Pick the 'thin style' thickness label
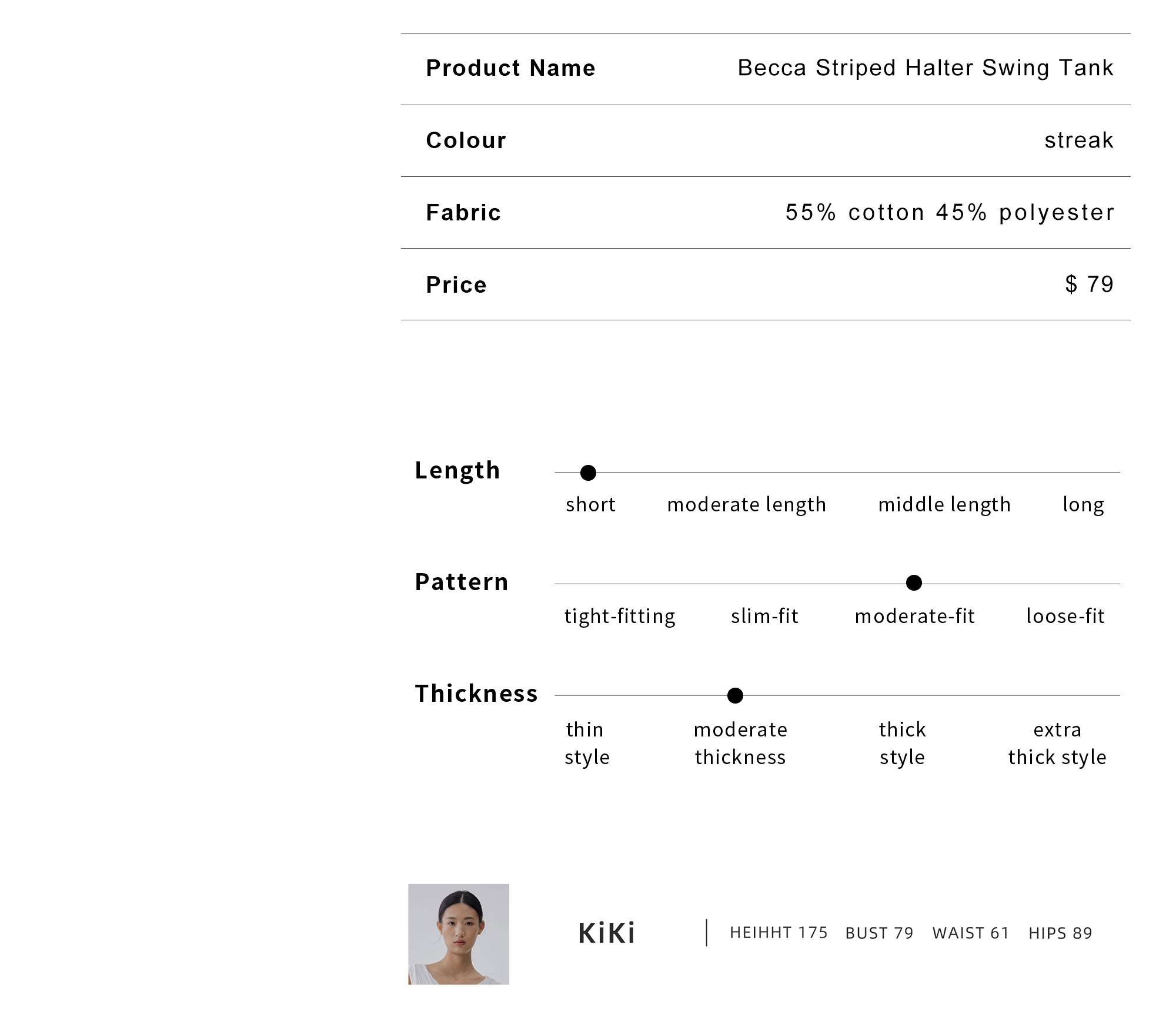1176x1018 pixels. tap(587, 744)
